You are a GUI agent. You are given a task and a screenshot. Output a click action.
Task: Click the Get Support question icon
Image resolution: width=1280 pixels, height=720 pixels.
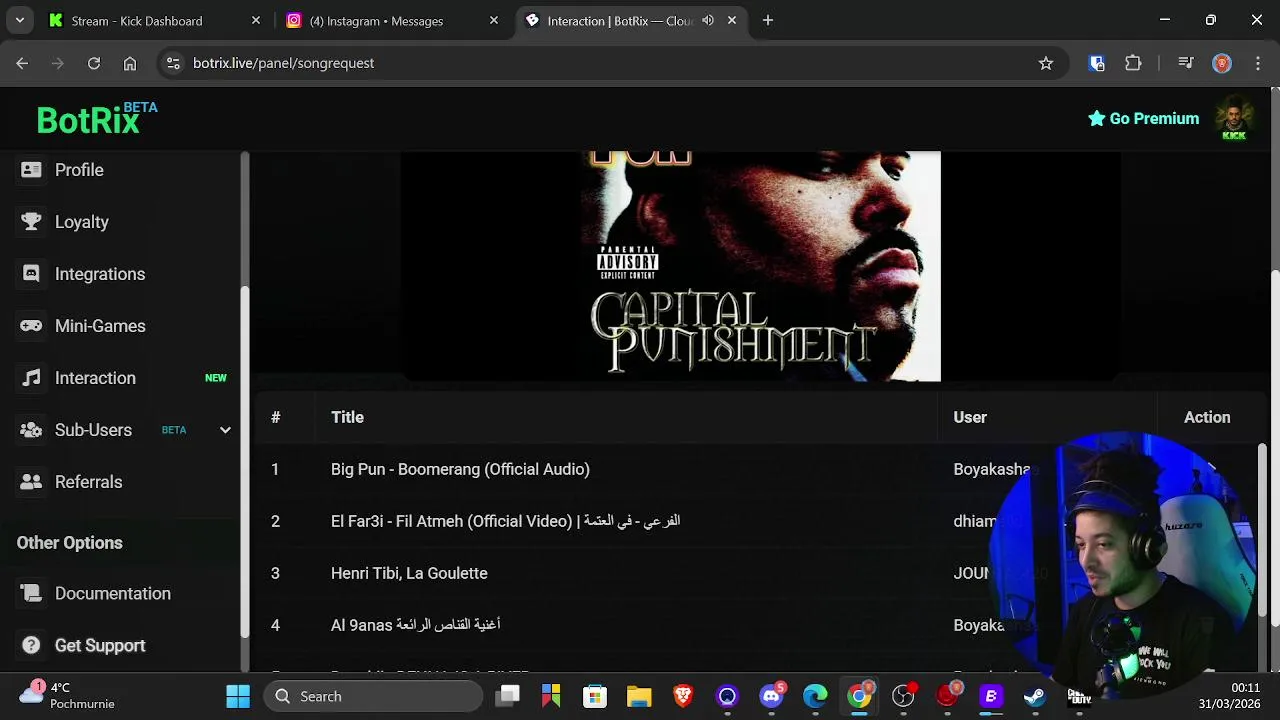(31, 646)
